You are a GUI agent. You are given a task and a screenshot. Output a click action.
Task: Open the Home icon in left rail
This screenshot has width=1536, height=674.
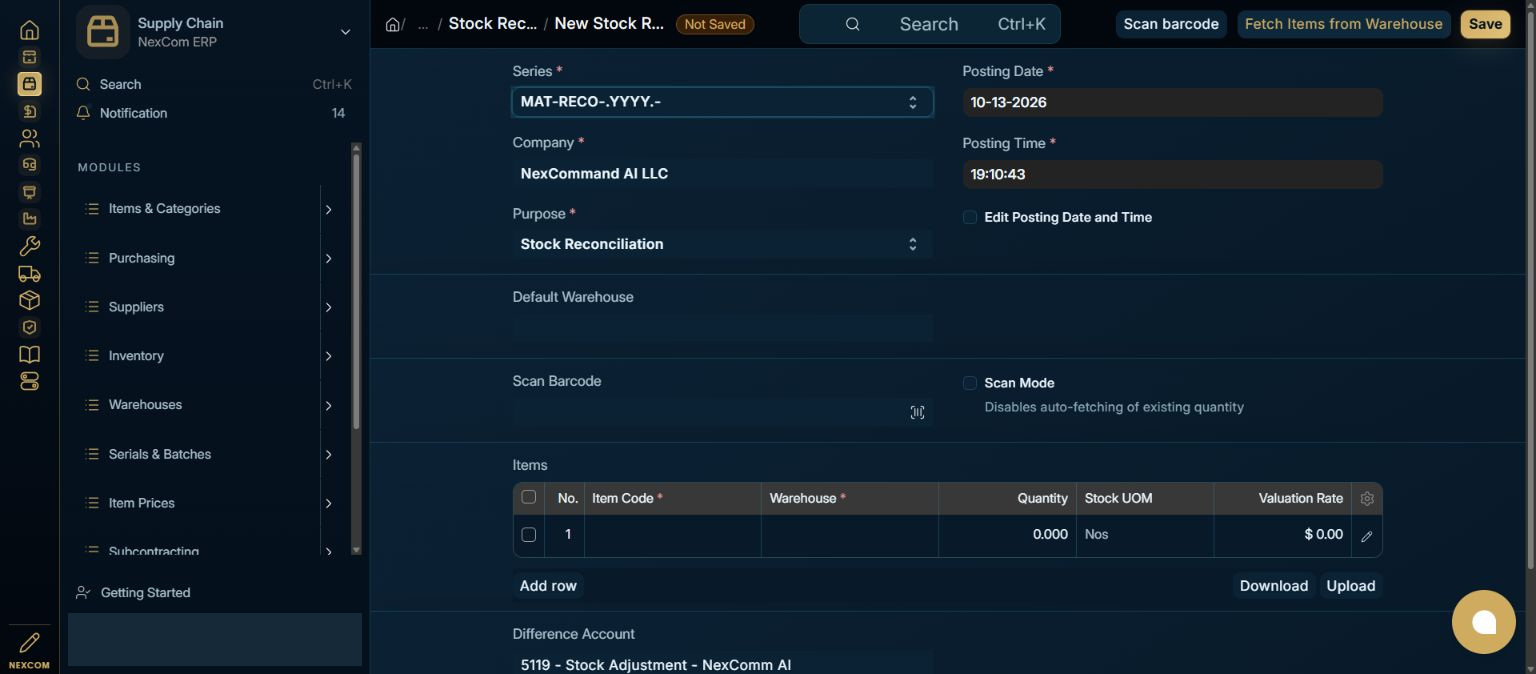point(29,30)
